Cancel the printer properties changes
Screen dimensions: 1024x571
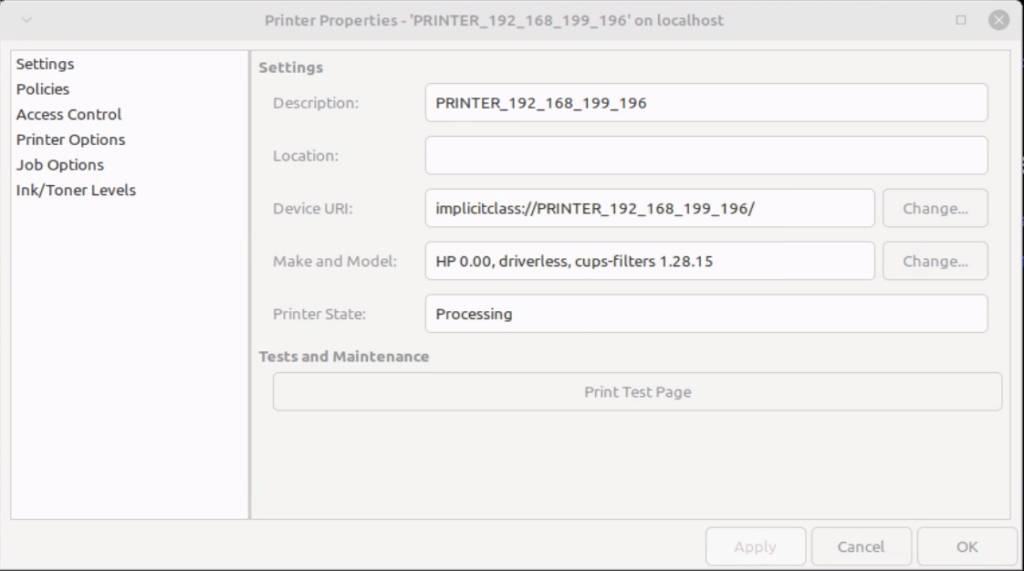point(861,547)
